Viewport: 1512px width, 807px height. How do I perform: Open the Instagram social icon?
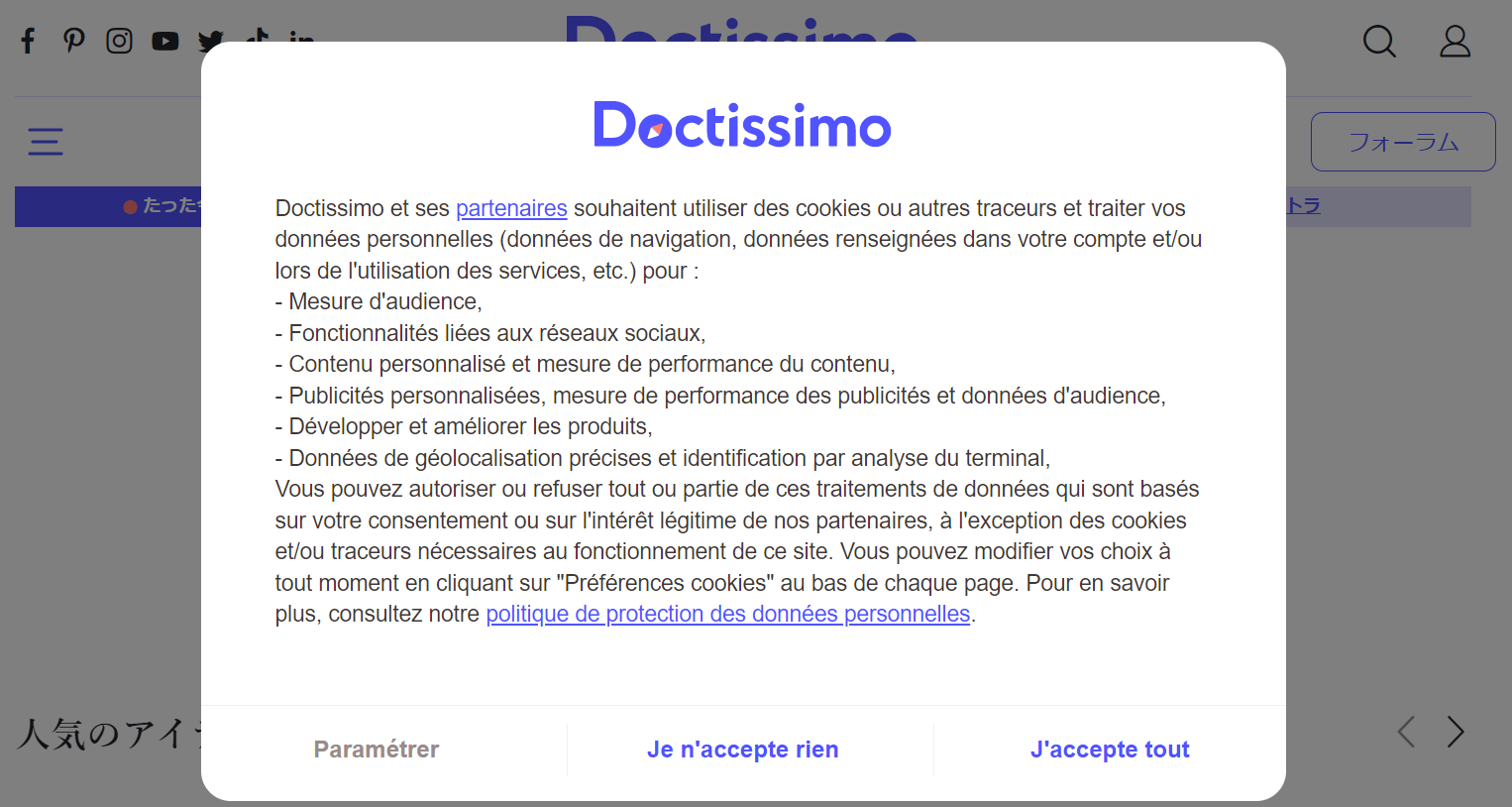click(x=119, y=41)
